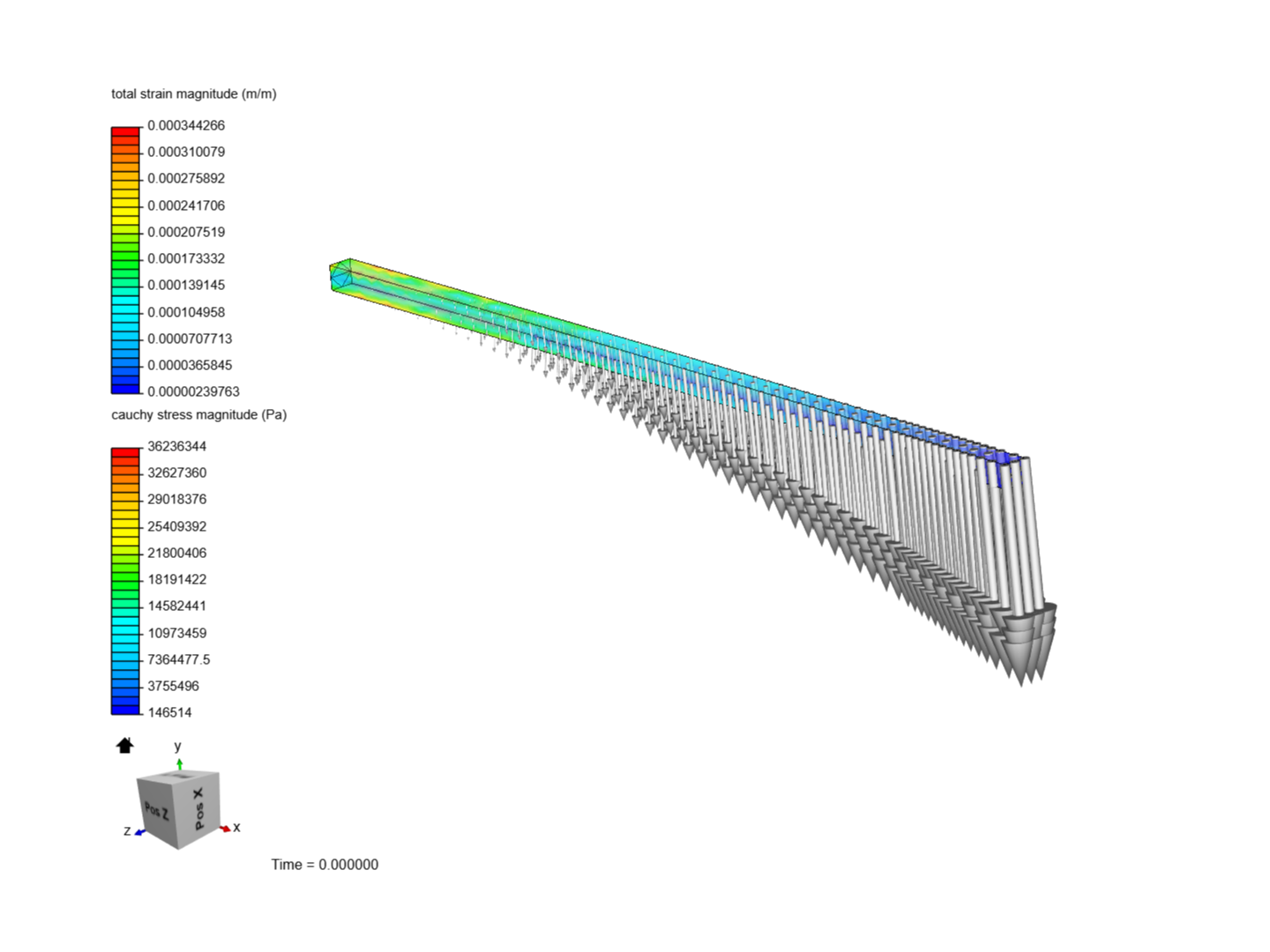Click the 'cauchy stress magnitude (Pa)' legend title
1270x952 pixels.
[198, 414]
